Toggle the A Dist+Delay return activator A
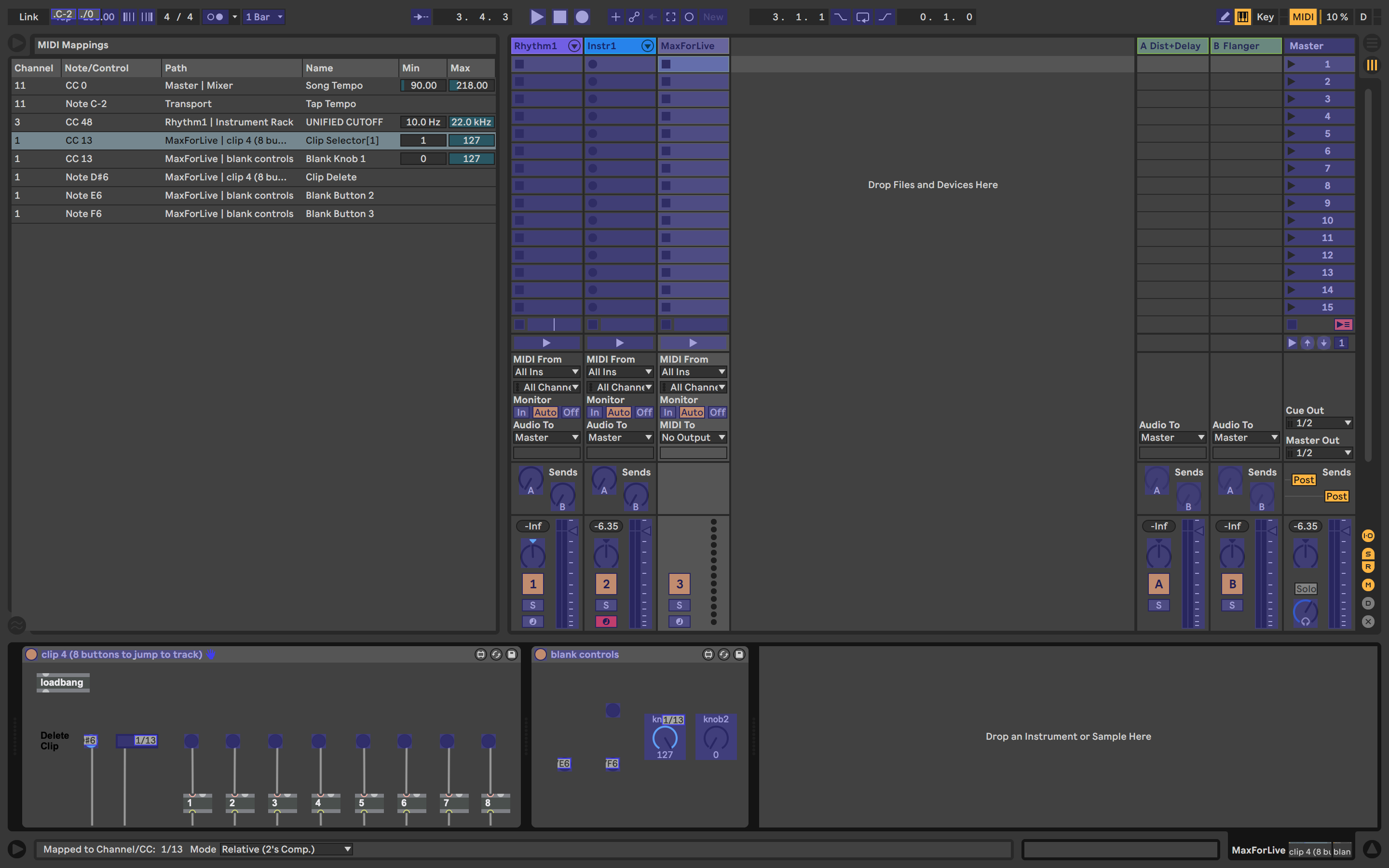Screen dimensions: 1389x868 click(1159, 584)
